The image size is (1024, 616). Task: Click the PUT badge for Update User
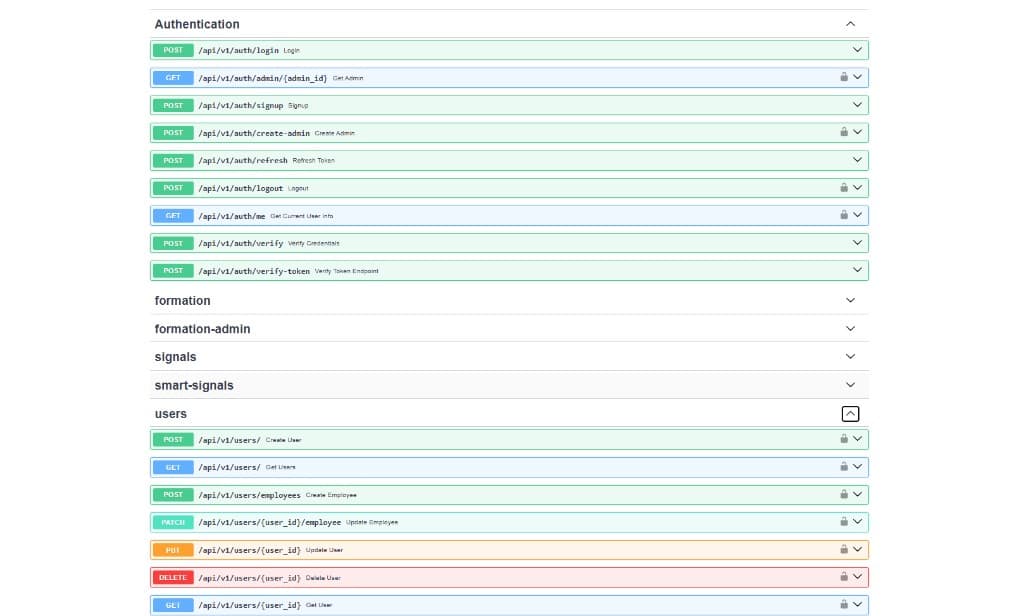173,550
